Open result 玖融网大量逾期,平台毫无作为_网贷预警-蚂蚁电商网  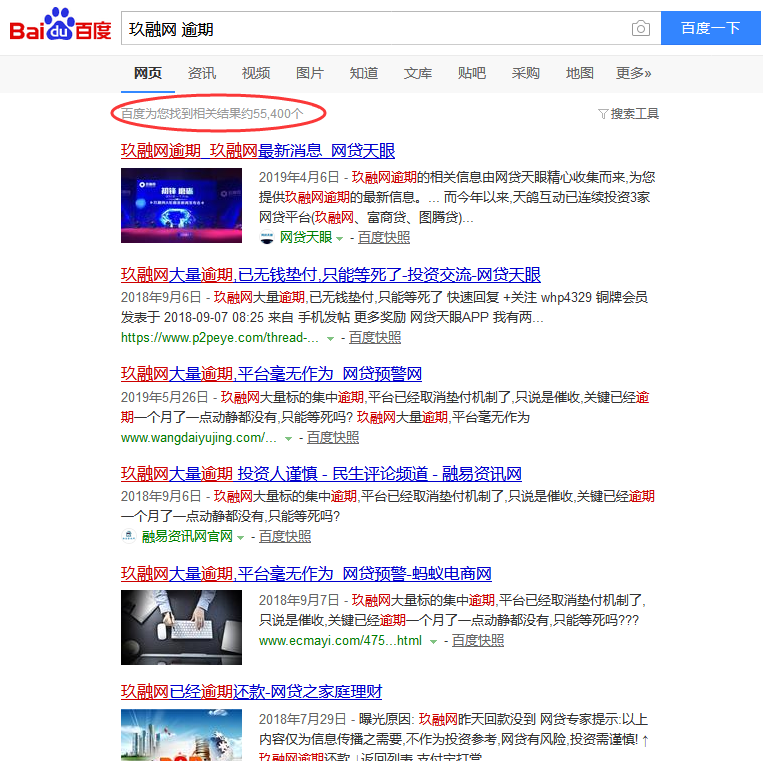coord(306,574)
